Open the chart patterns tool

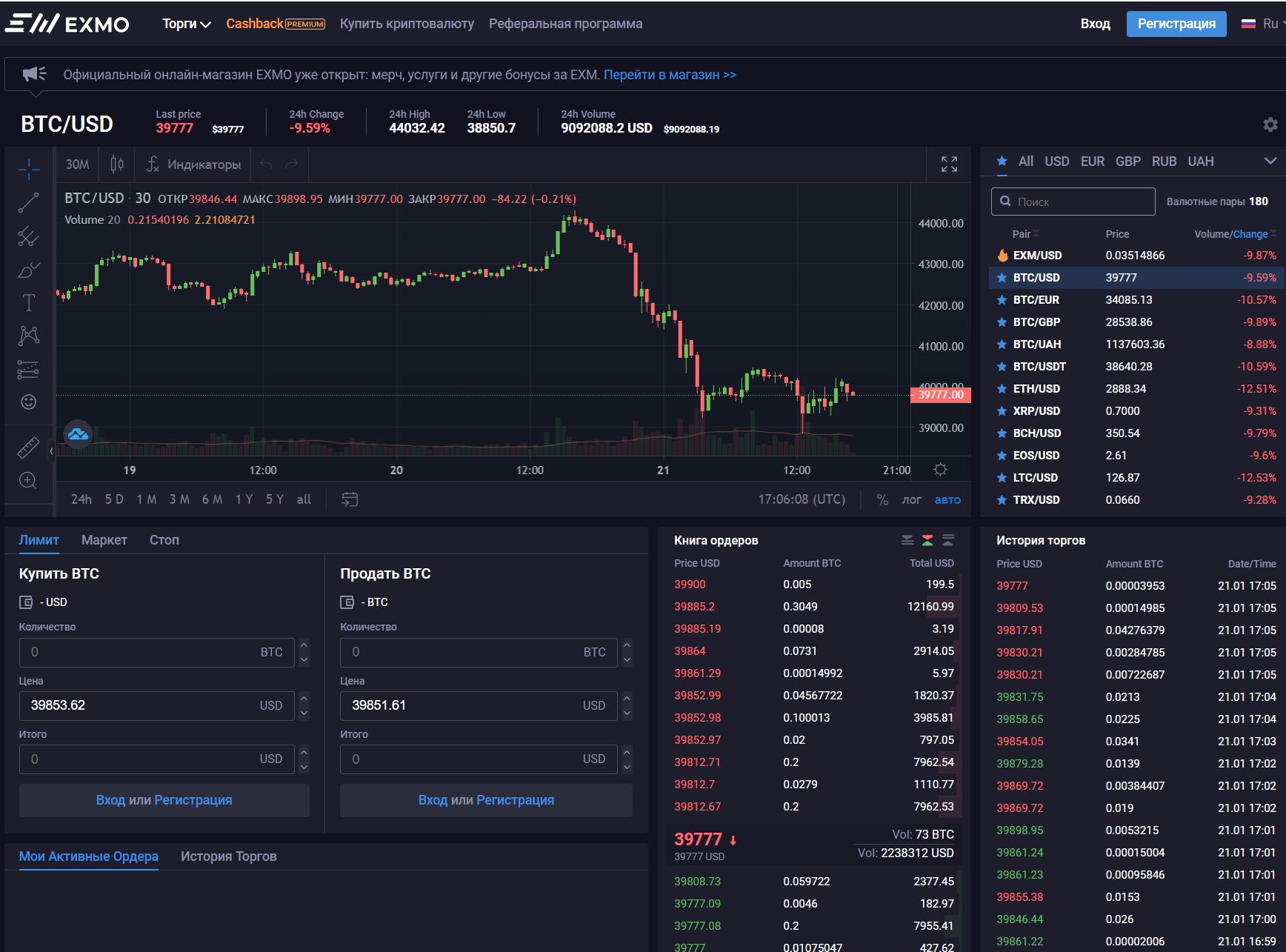pos(29,336)
